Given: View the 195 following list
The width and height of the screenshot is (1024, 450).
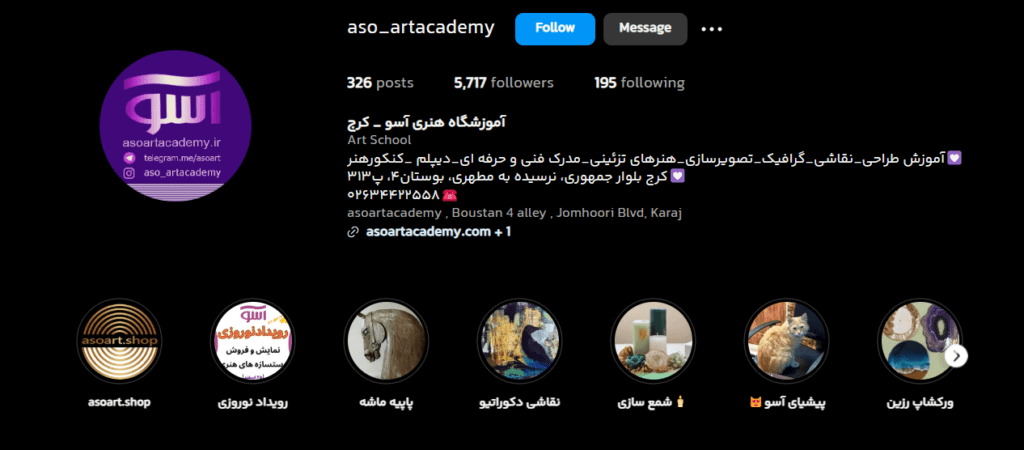Looking at the screenshot, I should (639, 83).
